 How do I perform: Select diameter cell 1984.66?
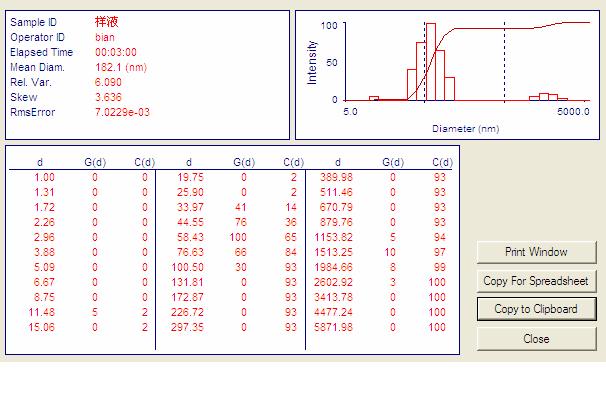tap(334, 267)
